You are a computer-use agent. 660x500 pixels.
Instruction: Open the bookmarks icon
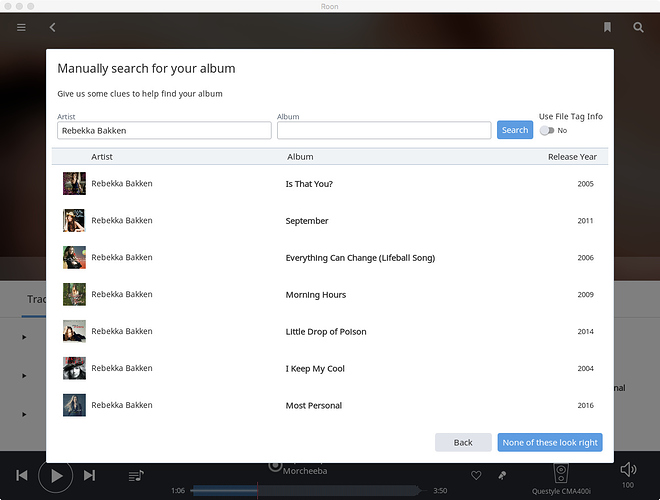(x=607, y=27)
